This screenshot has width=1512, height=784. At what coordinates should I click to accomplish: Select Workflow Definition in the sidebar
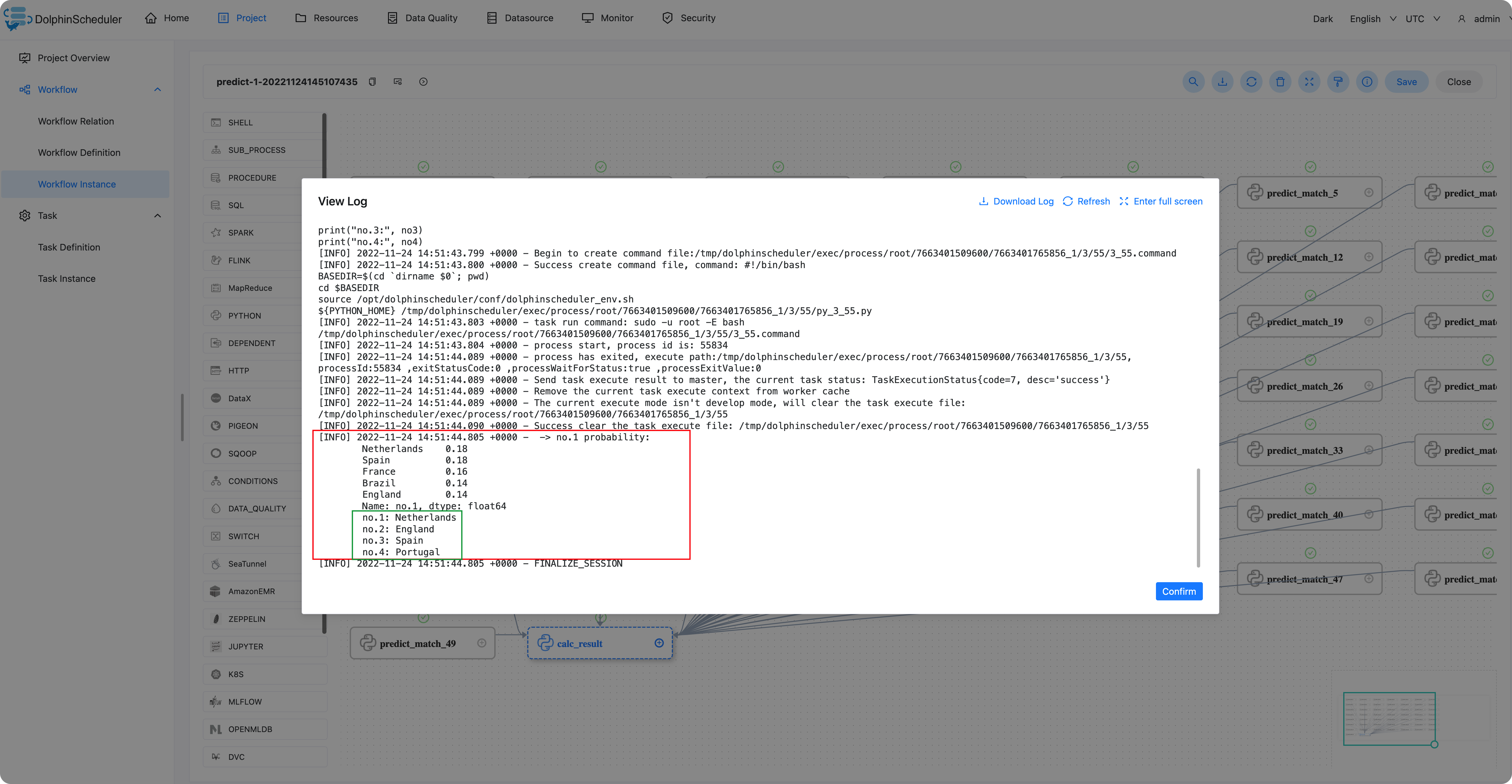[79, 153]
